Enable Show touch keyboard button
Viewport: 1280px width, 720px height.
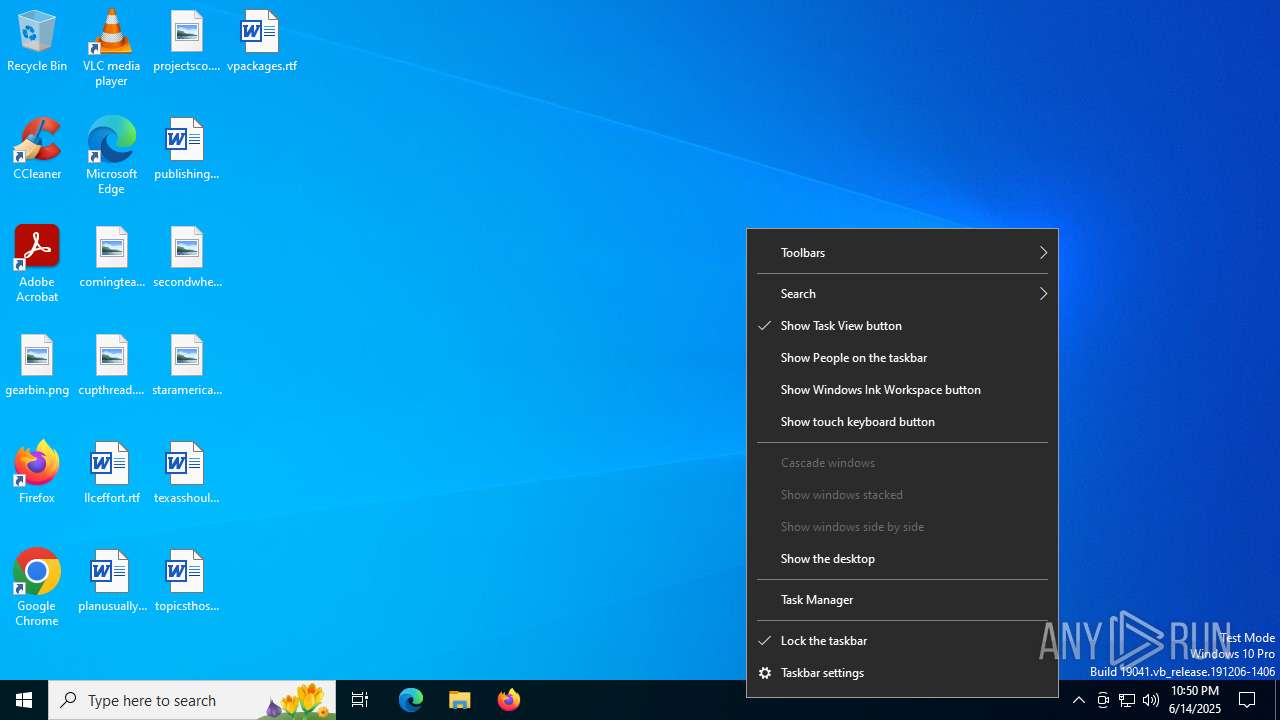pos(902,422)
